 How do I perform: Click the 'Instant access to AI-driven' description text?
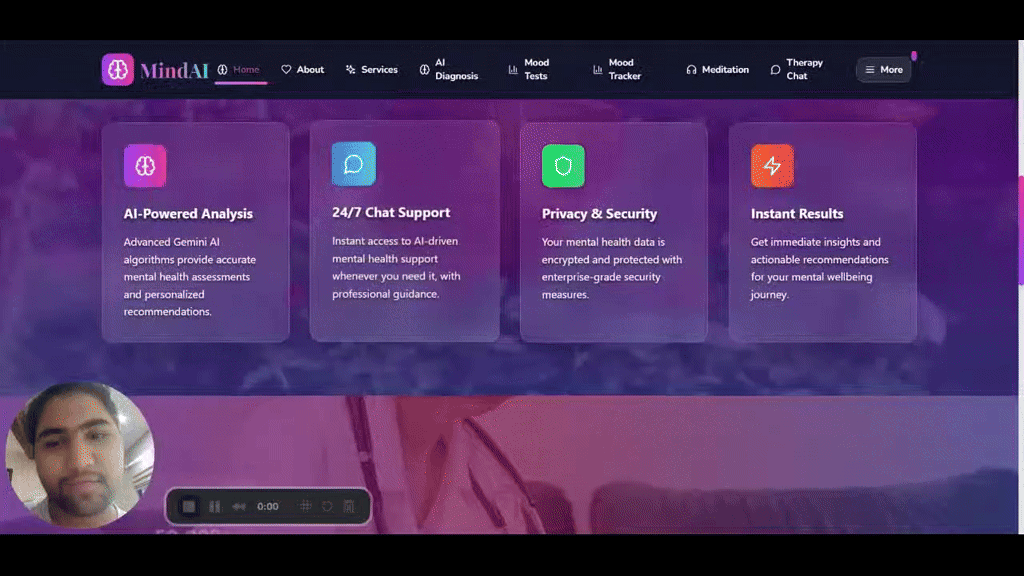(396, 267)
